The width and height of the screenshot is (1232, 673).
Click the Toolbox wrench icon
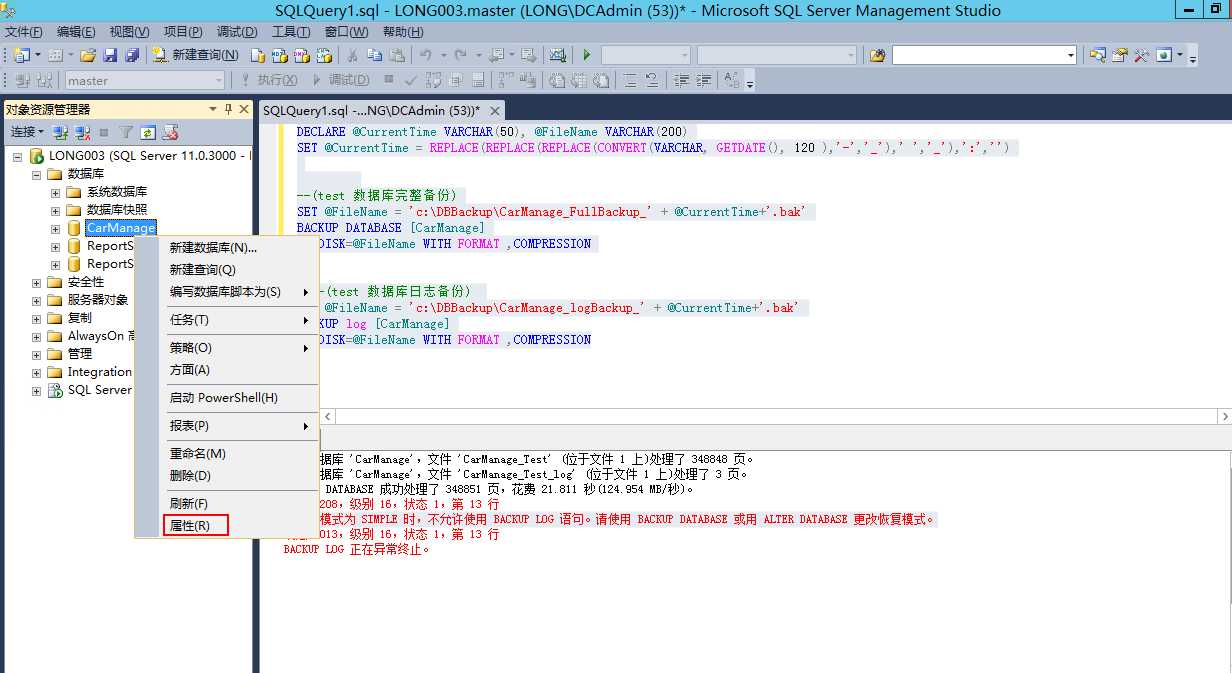1141,55
